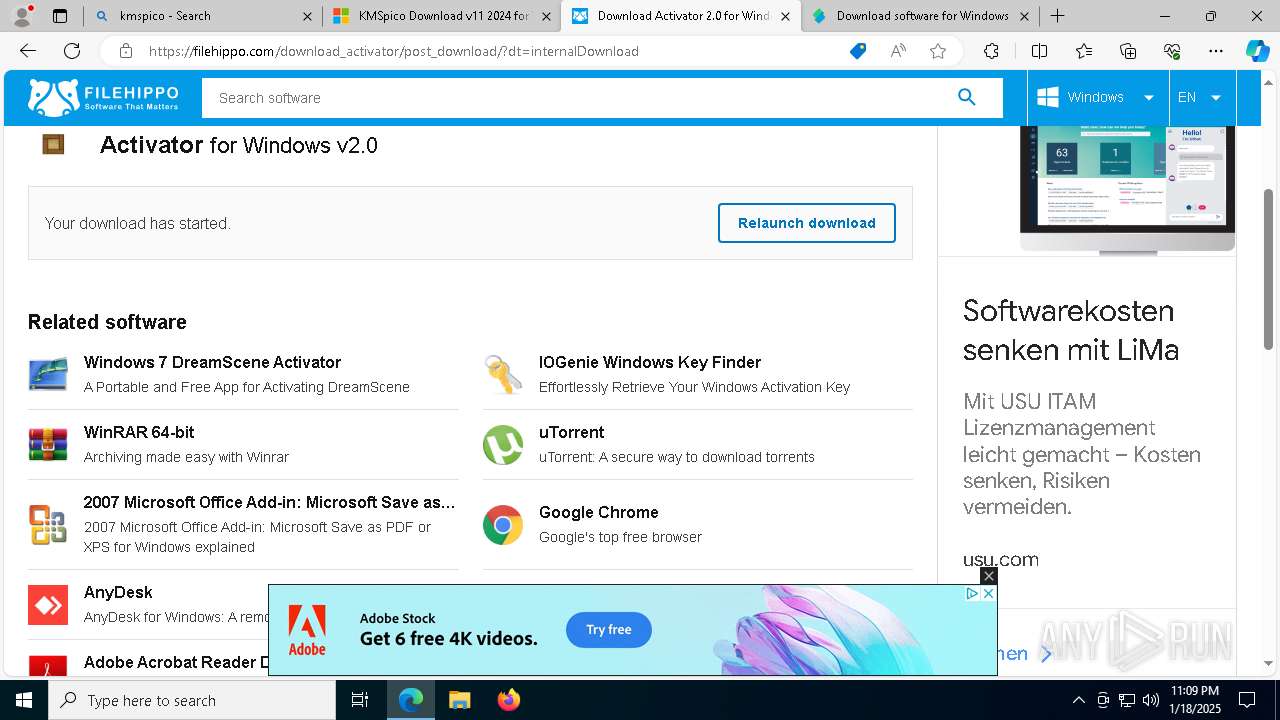
Task: Open the shopping tag icon in address bar
Action: [x=857, y=51]
